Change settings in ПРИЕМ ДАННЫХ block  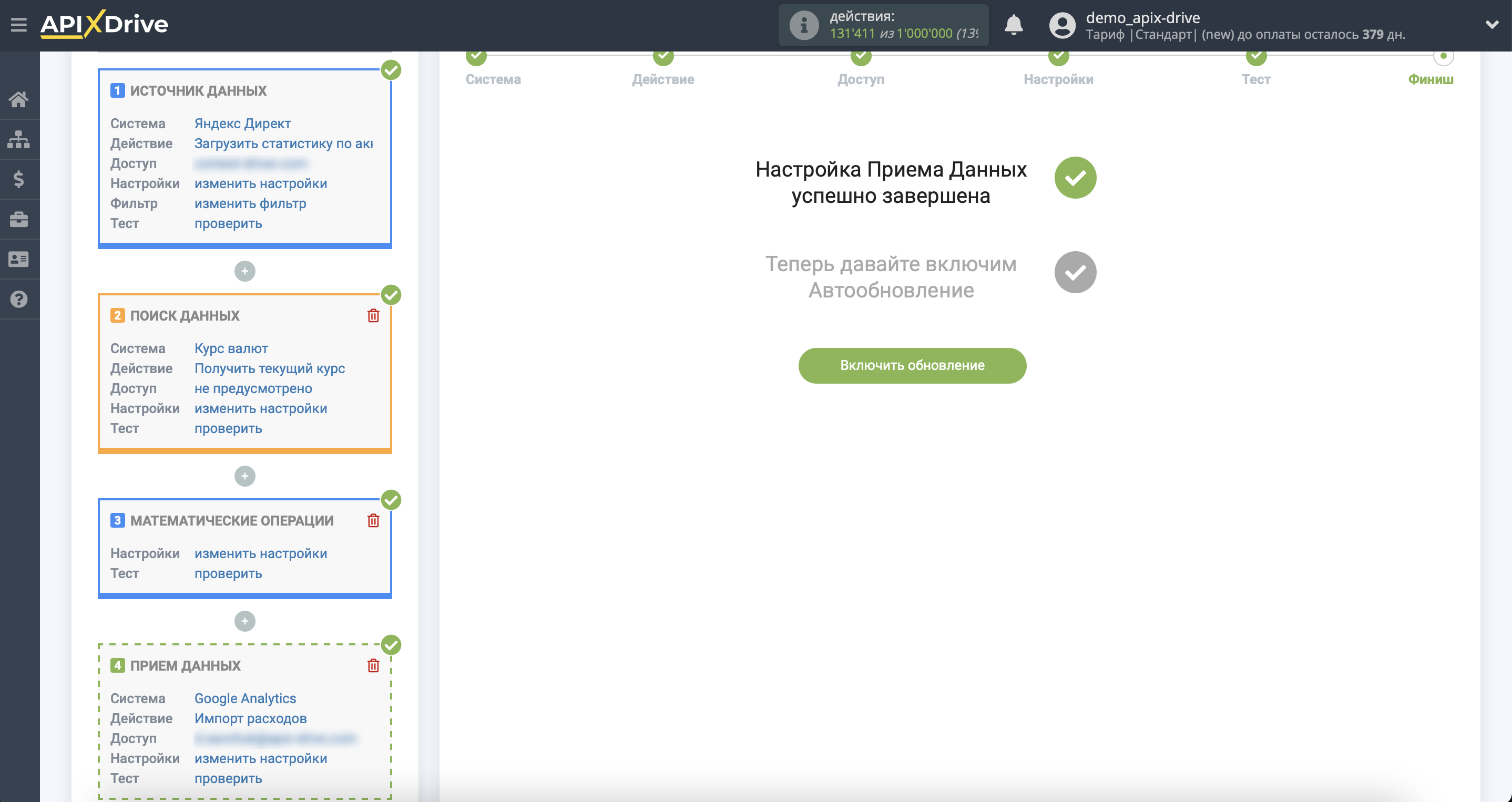pos(261,758)
